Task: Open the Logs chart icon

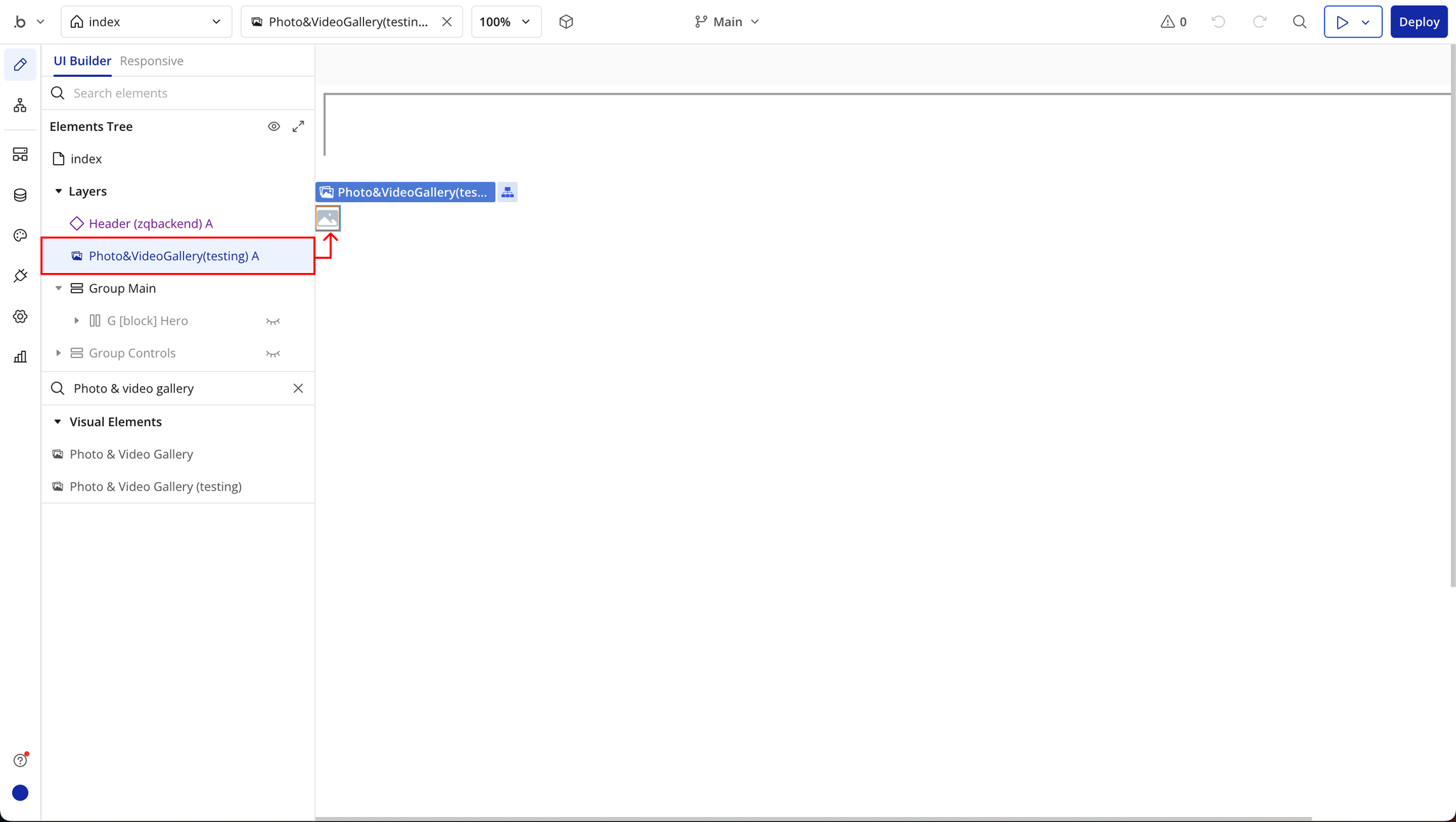Action: pos(20,357)
